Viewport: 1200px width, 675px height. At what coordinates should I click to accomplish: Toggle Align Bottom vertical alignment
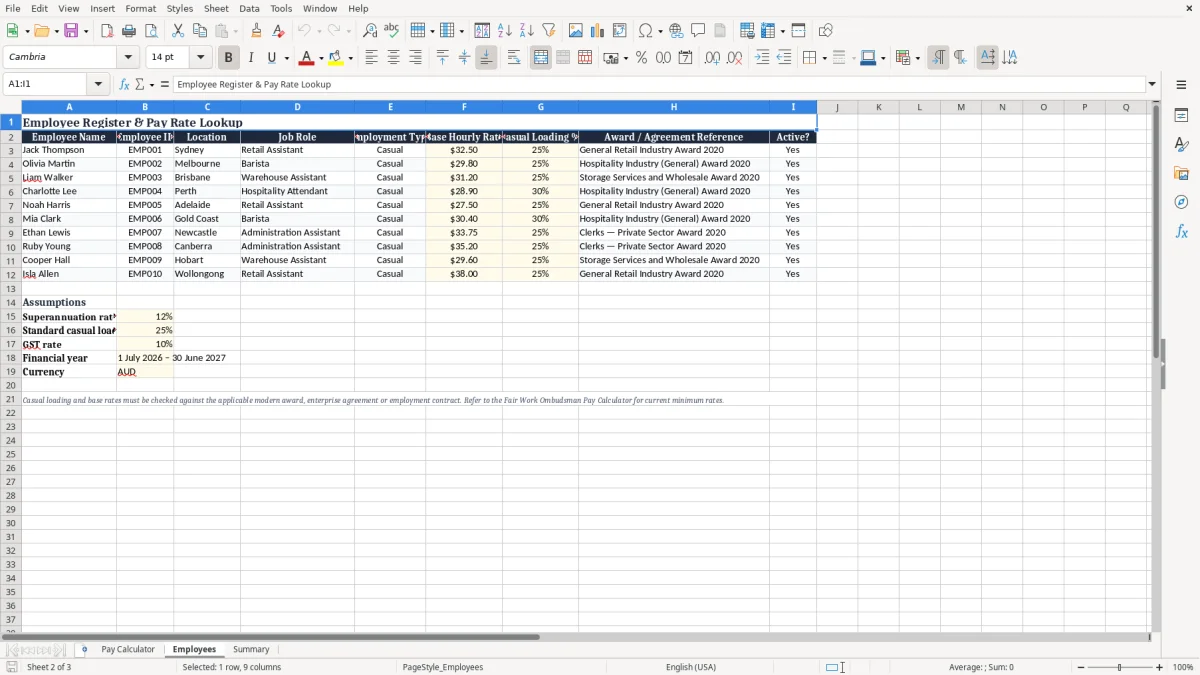click(x=486, y=58)
